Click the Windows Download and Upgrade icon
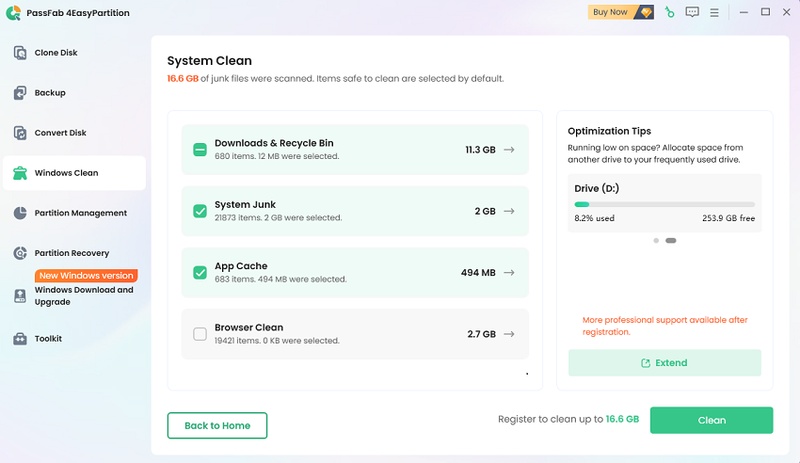The height and width of the screenshot is (463, 800). pos(20,296)
